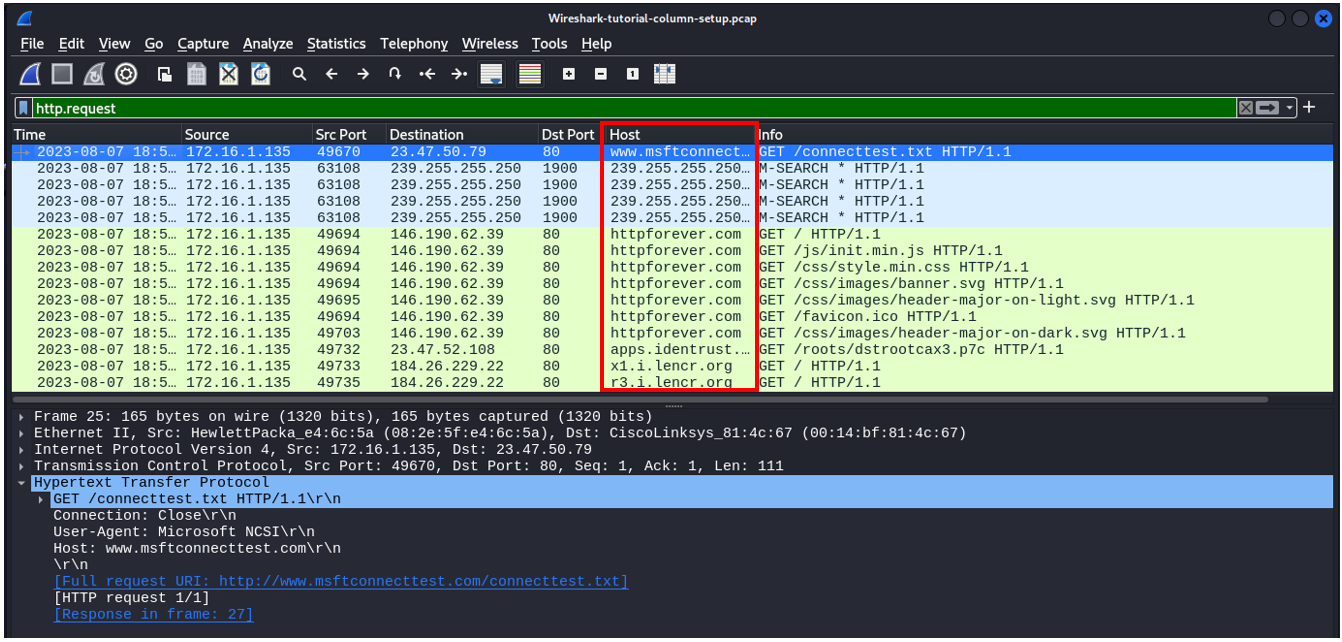Apply the display filter arrow button
Image resolution: width=1342 pixels, height=642 pixels.
(1268, 108)
